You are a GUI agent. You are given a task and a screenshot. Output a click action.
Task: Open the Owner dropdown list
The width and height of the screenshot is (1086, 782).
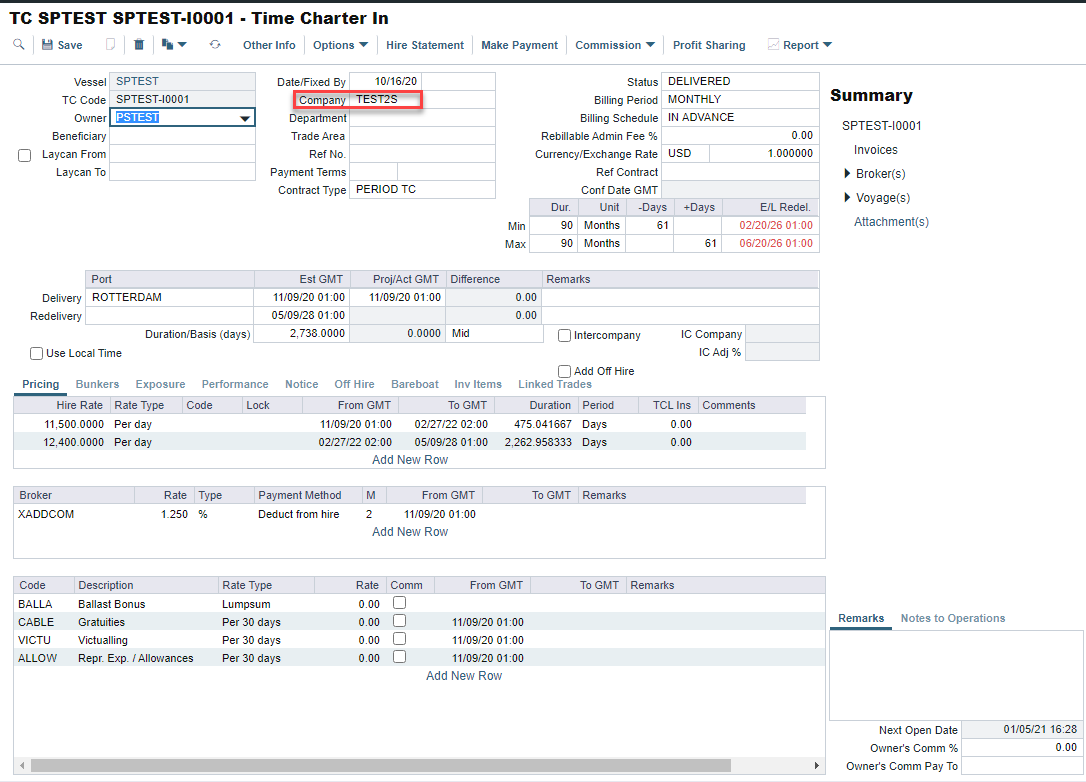[x=244, y=118]
